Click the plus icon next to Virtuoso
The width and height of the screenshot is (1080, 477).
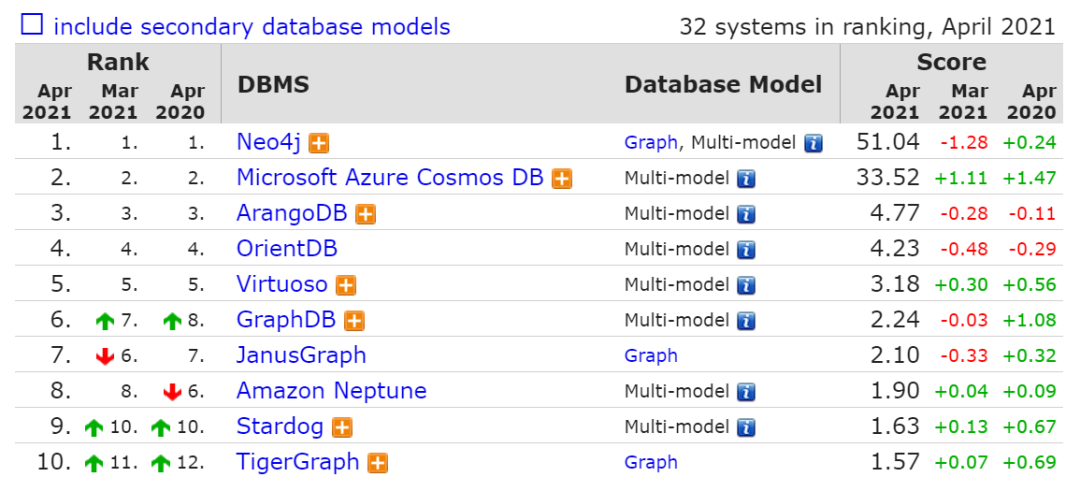(346, 285)
